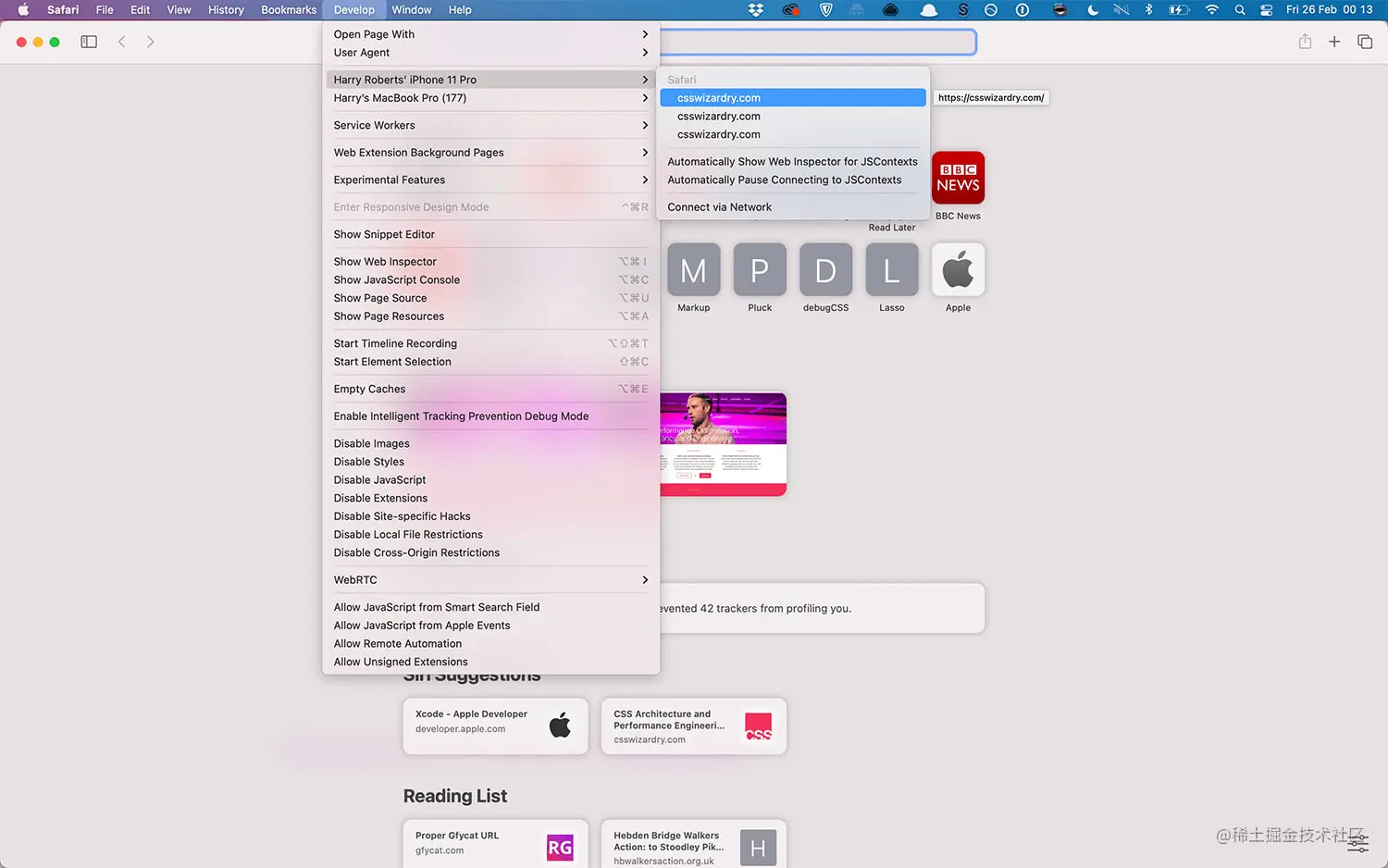Click the Share icon in Safari toolbar
The image size is (1388, 868).
click(x=1305, y=42)
